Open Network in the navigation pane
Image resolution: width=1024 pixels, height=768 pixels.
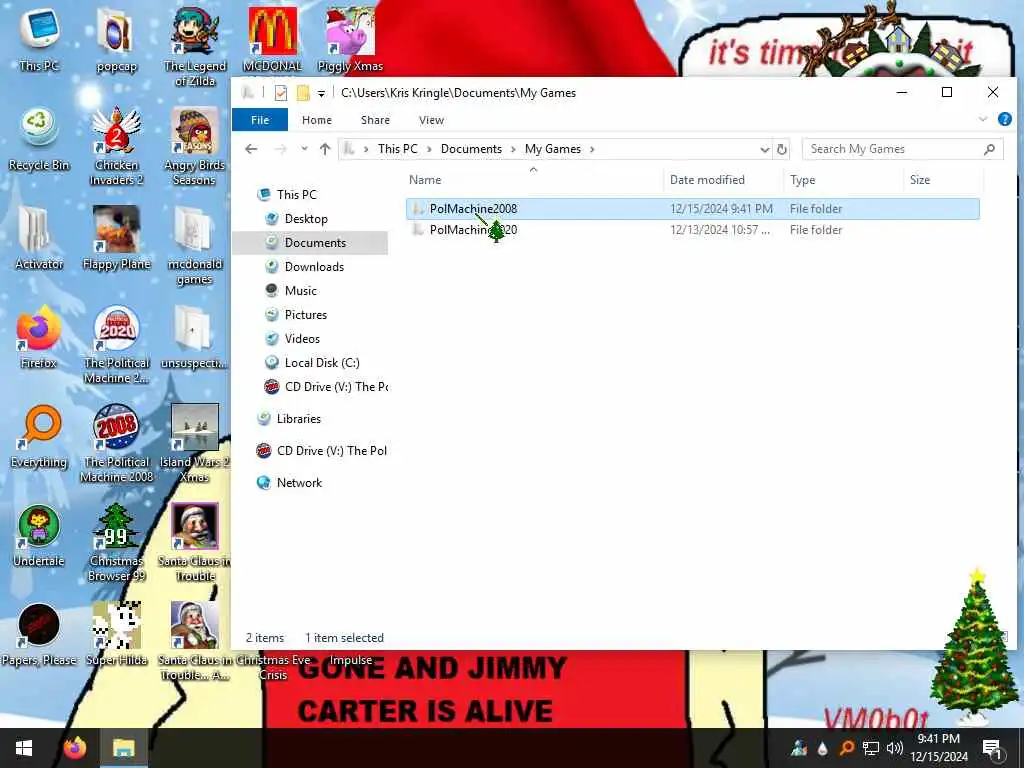(x=298, y=483)
